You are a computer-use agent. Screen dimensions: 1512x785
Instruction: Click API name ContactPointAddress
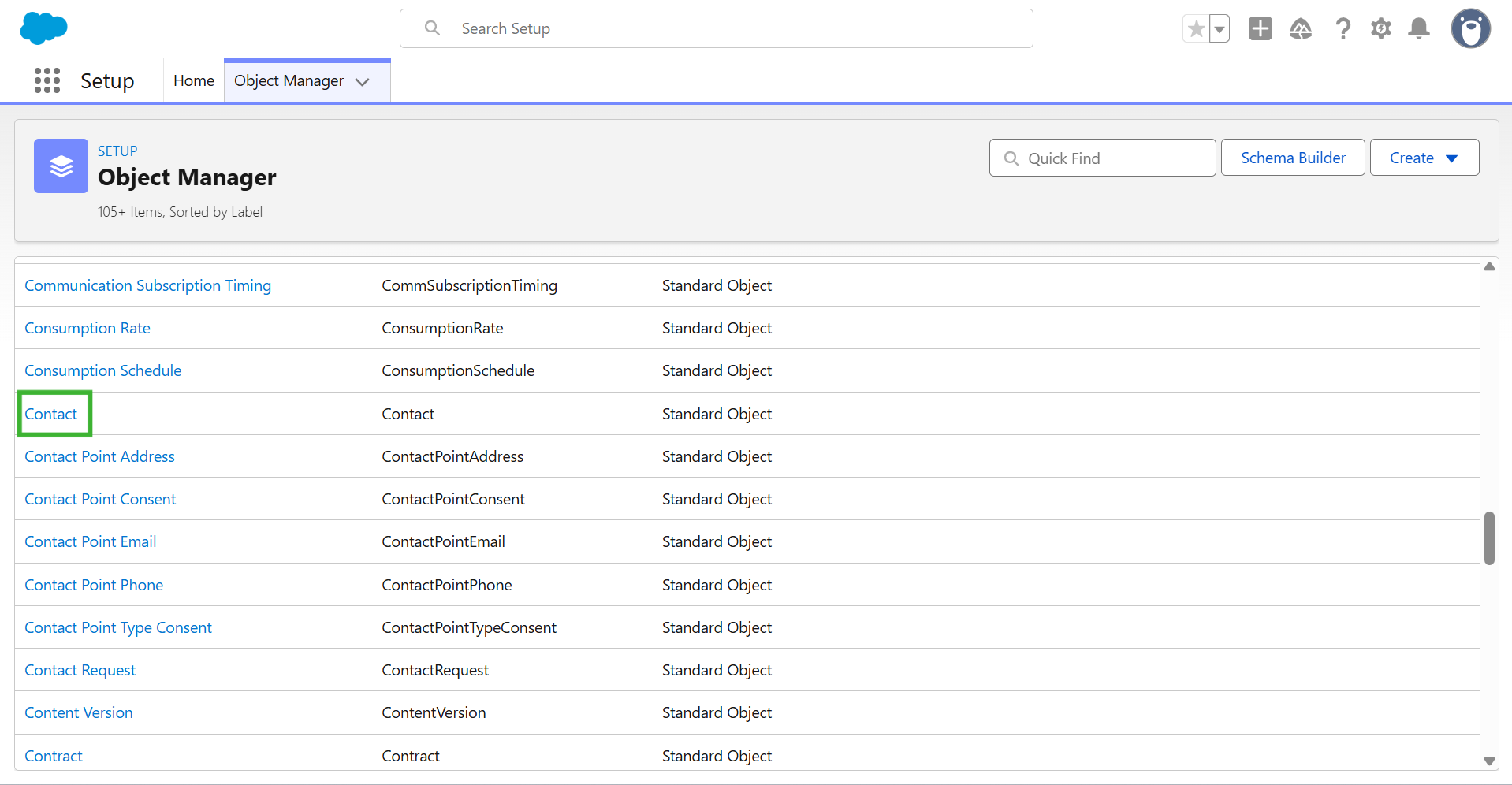coord(452,456)
